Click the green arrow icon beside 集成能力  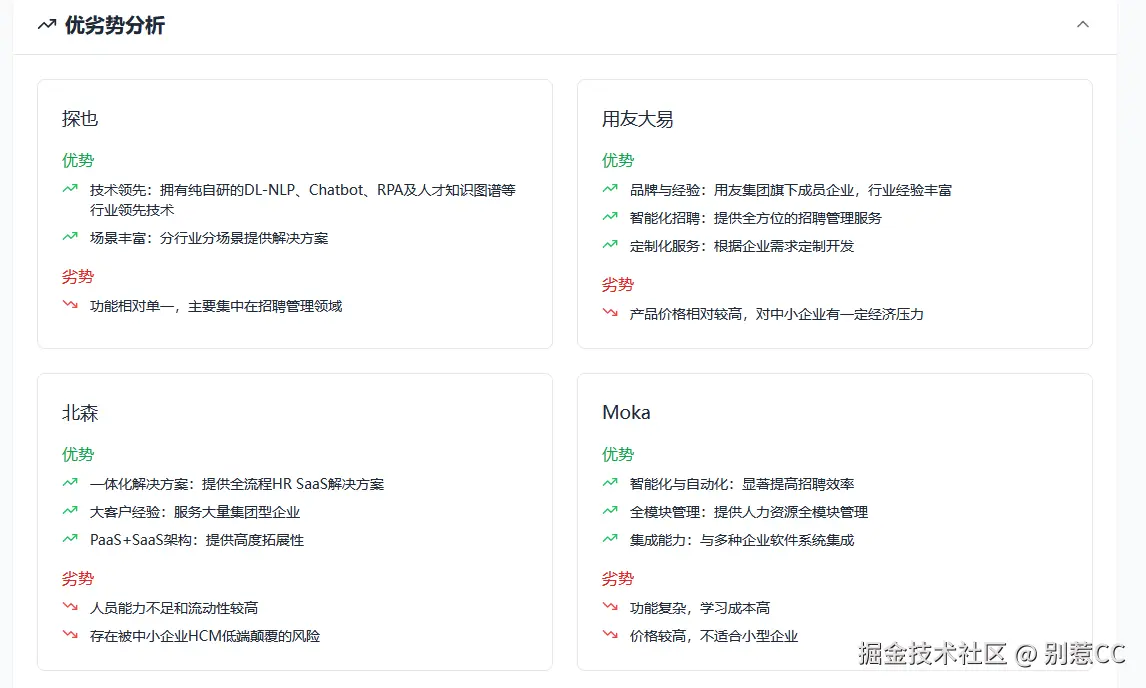610,539
